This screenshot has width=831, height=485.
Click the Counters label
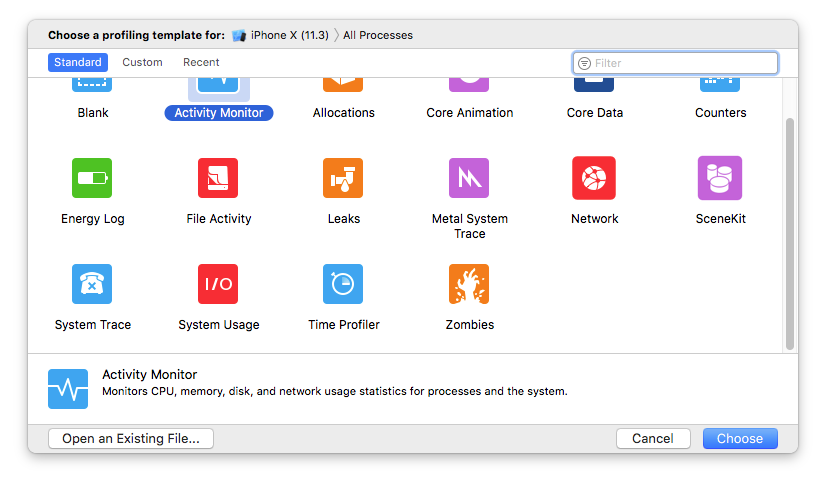(x=721, y=112)
